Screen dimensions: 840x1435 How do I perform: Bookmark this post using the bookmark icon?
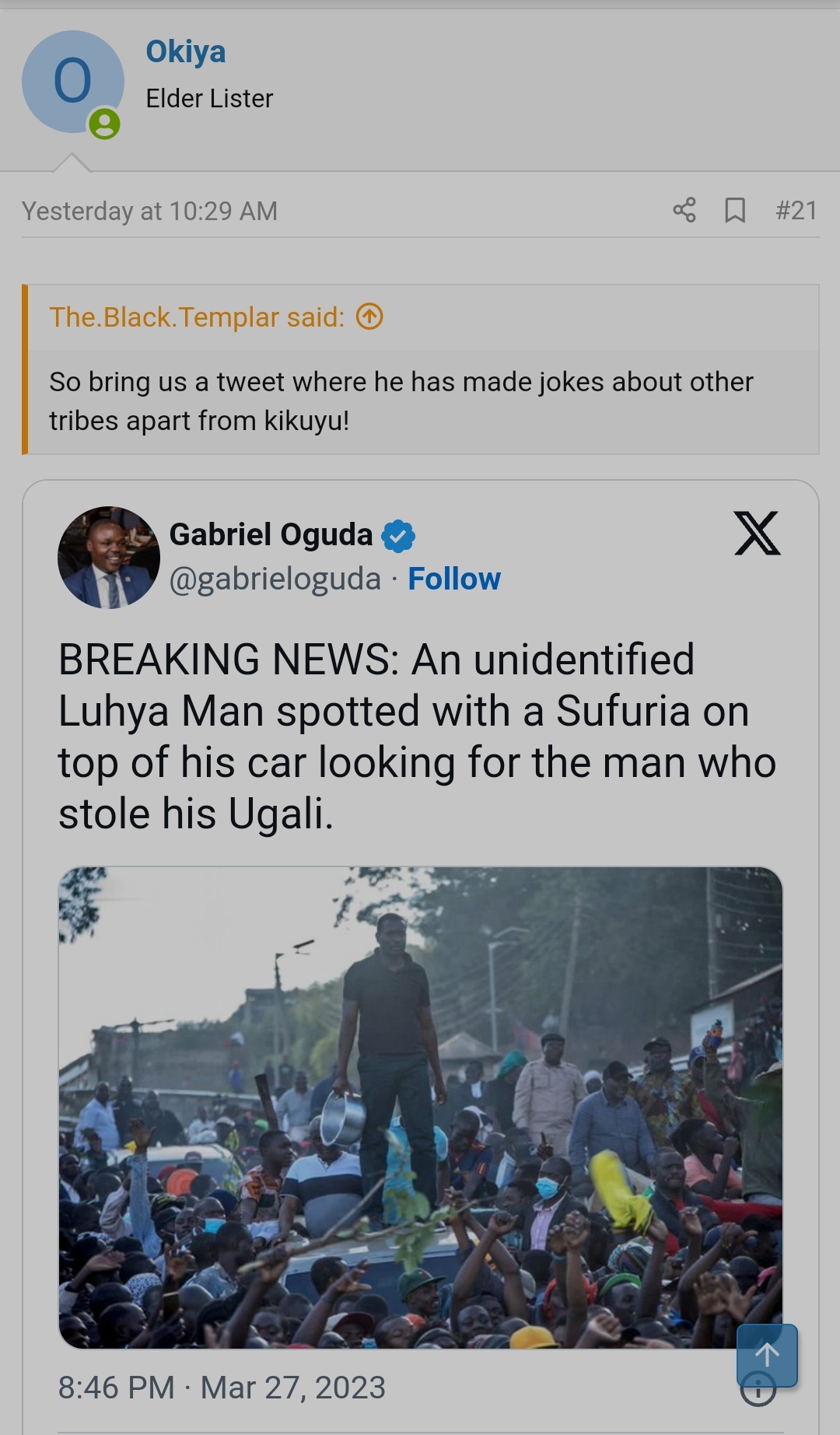(x=735, y=210)
